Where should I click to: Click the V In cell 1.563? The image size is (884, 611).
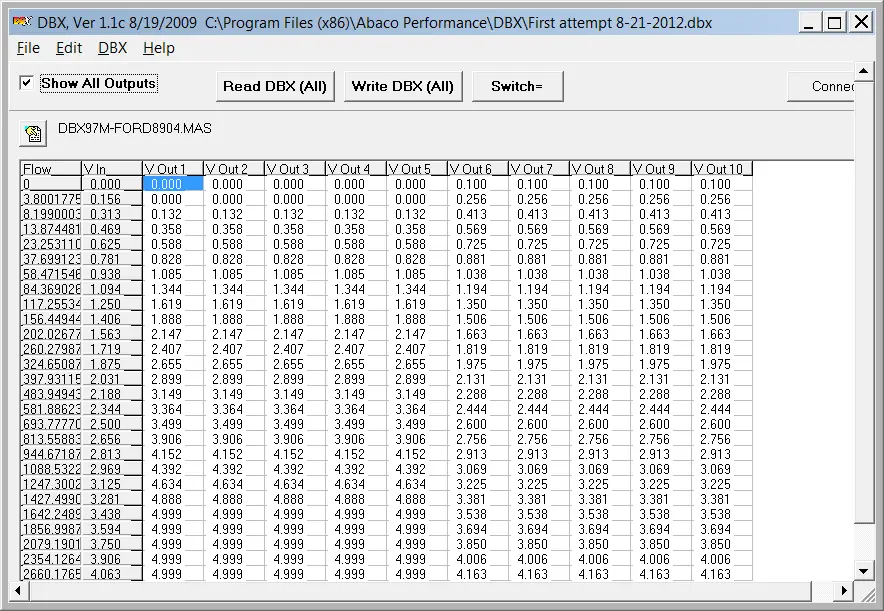coord(112,334)
